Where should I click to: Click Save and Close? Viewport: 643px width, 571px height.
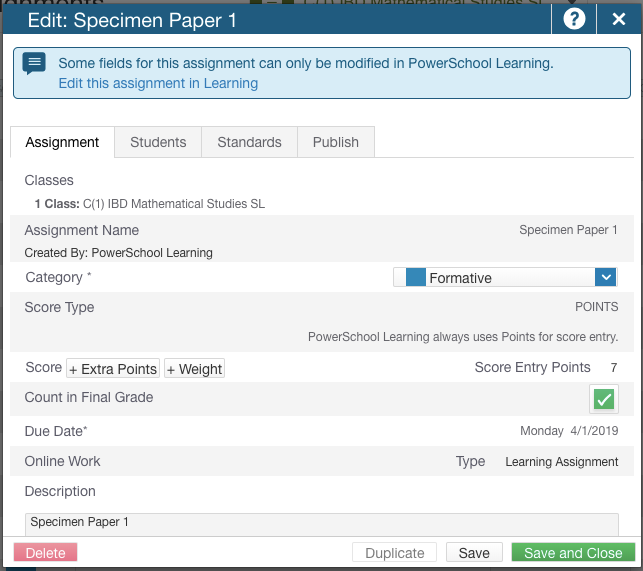[573, 553]
